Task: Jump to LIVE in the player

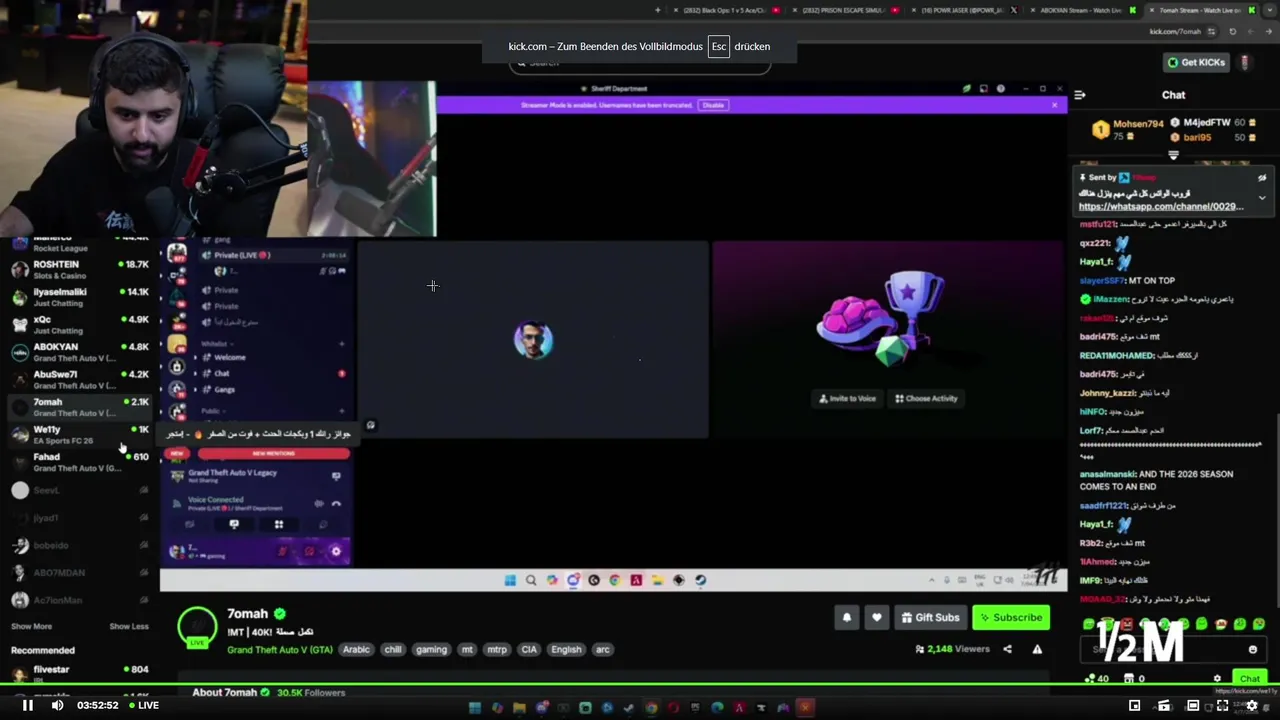Action: pyautogui.click(x=142, y=705)
